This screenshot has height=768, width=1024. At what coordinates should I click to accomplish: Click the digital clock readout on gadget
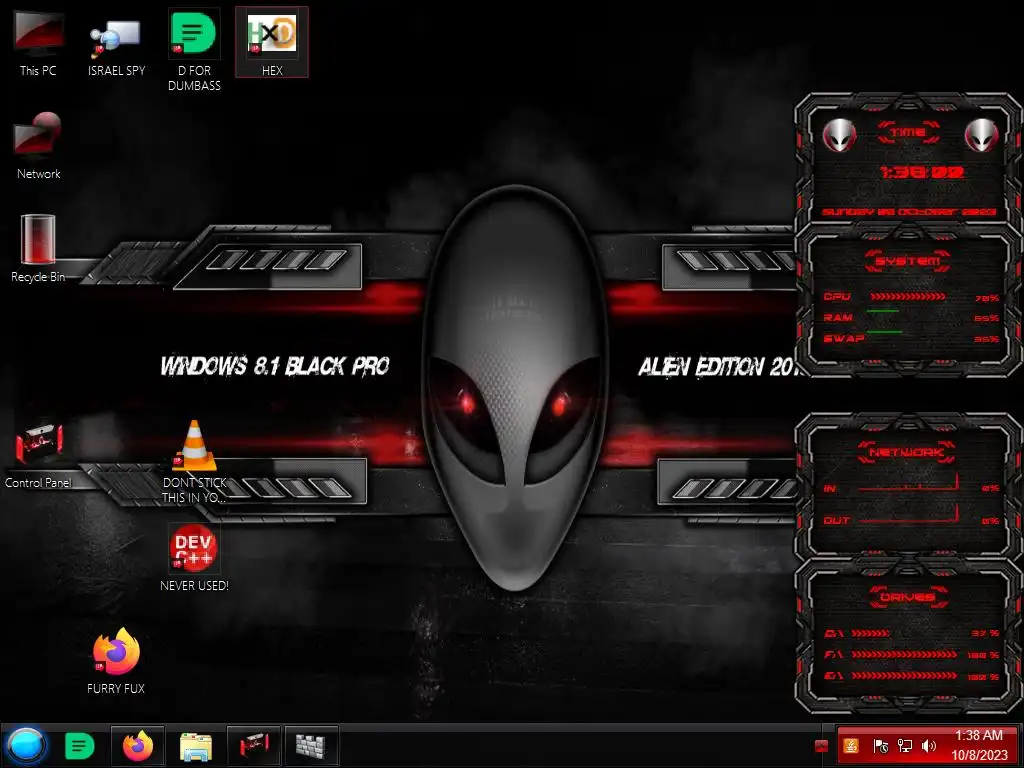coord(921,173)
